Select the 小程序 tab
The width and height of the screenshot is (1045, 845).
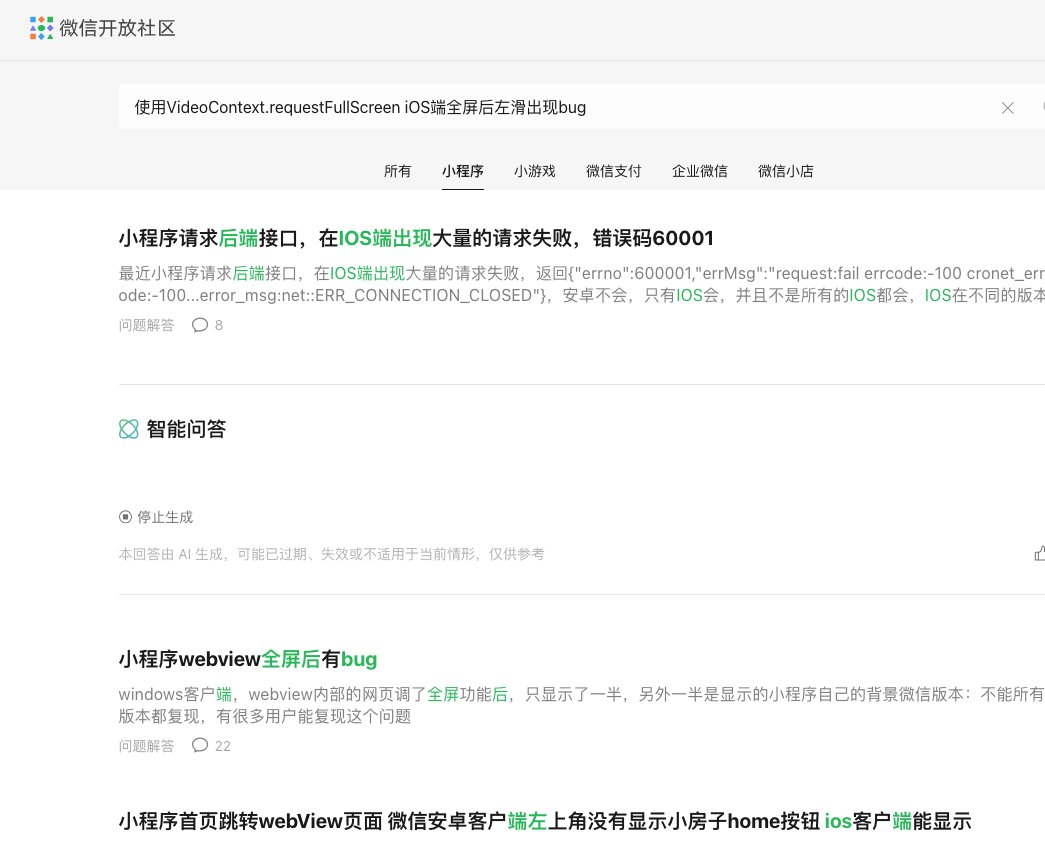click(462, 171)
